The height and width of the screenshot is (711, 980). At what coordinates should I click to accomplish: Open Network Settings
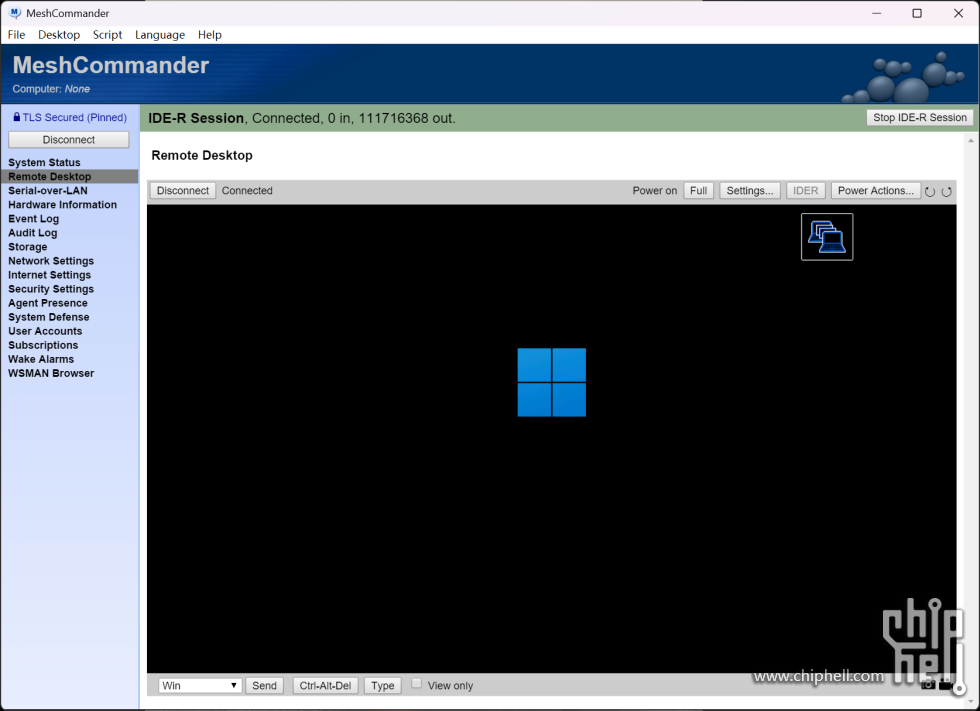(51, 261)
